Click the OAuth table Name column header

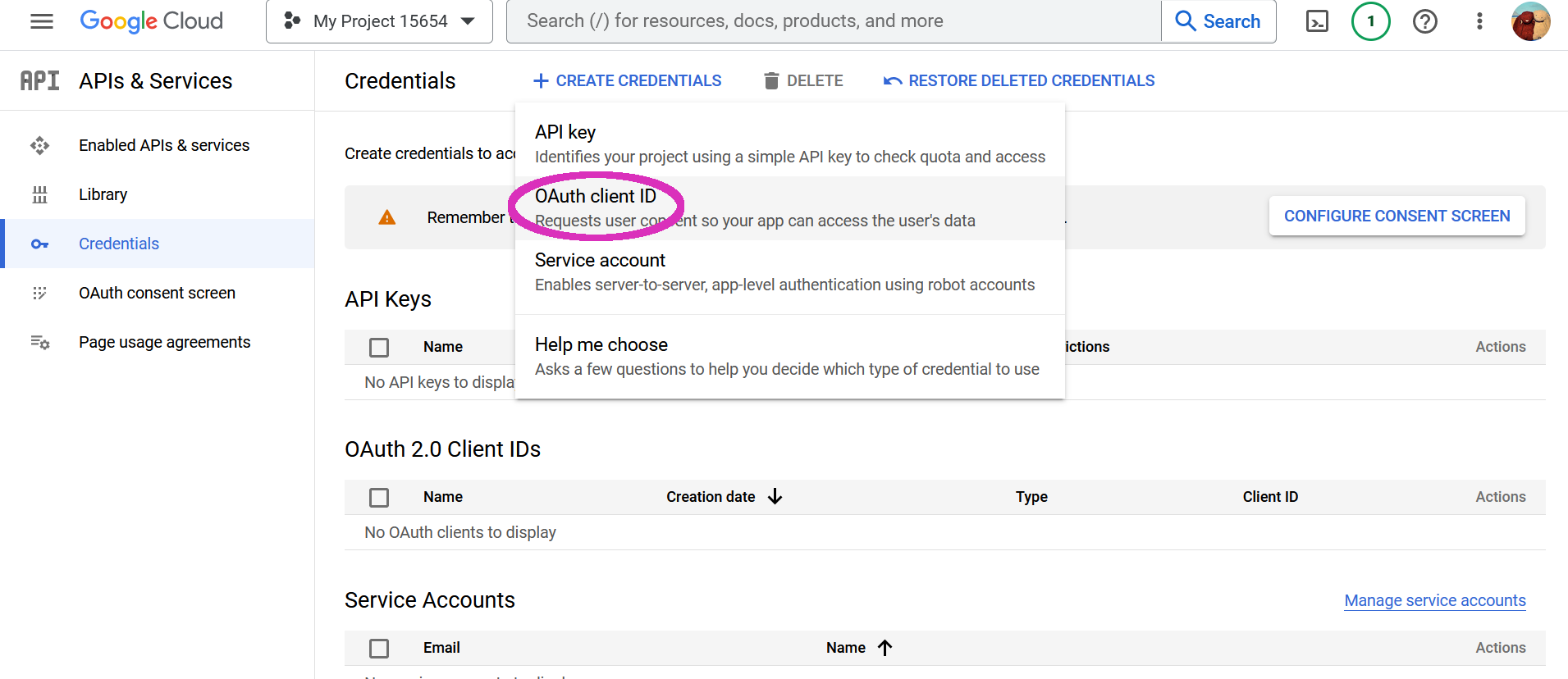(443, 497)
